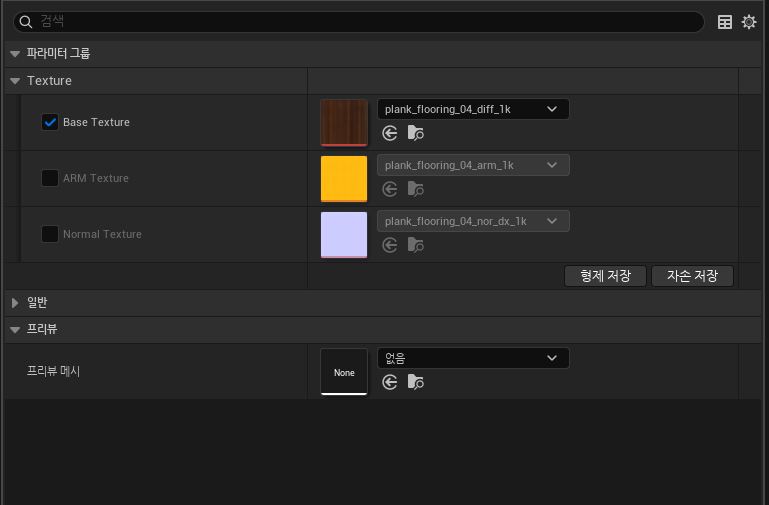
Task: Expand the 일반 section
Action: coord(15,302)
